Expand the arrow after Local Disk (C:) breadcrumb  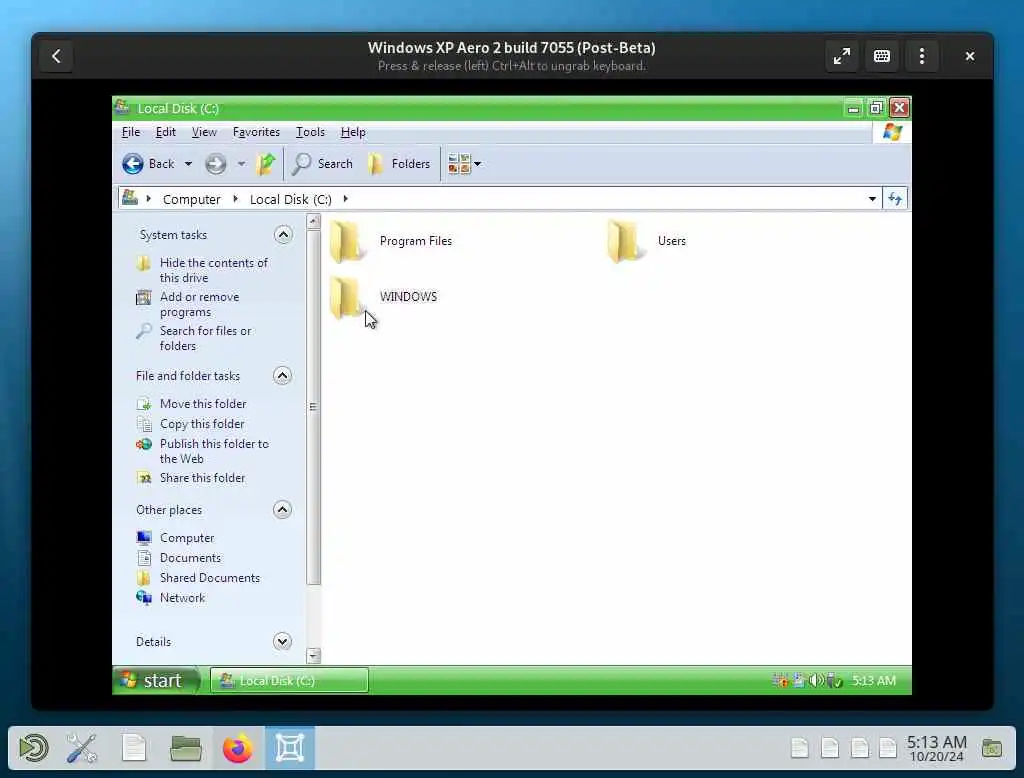coord(345,199)
